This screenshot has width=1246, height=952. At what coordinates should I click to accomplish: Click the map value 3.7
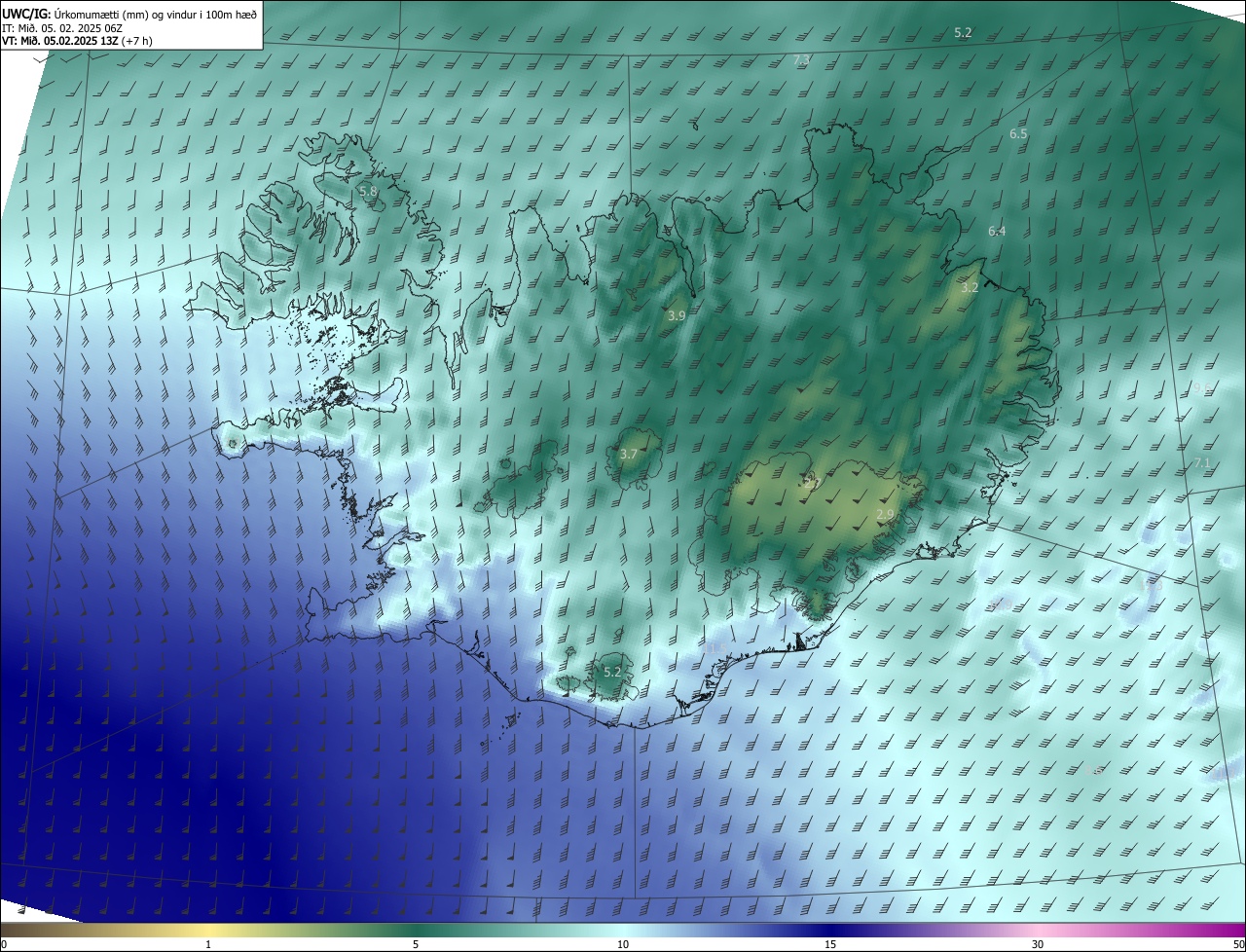coord(628,455)
